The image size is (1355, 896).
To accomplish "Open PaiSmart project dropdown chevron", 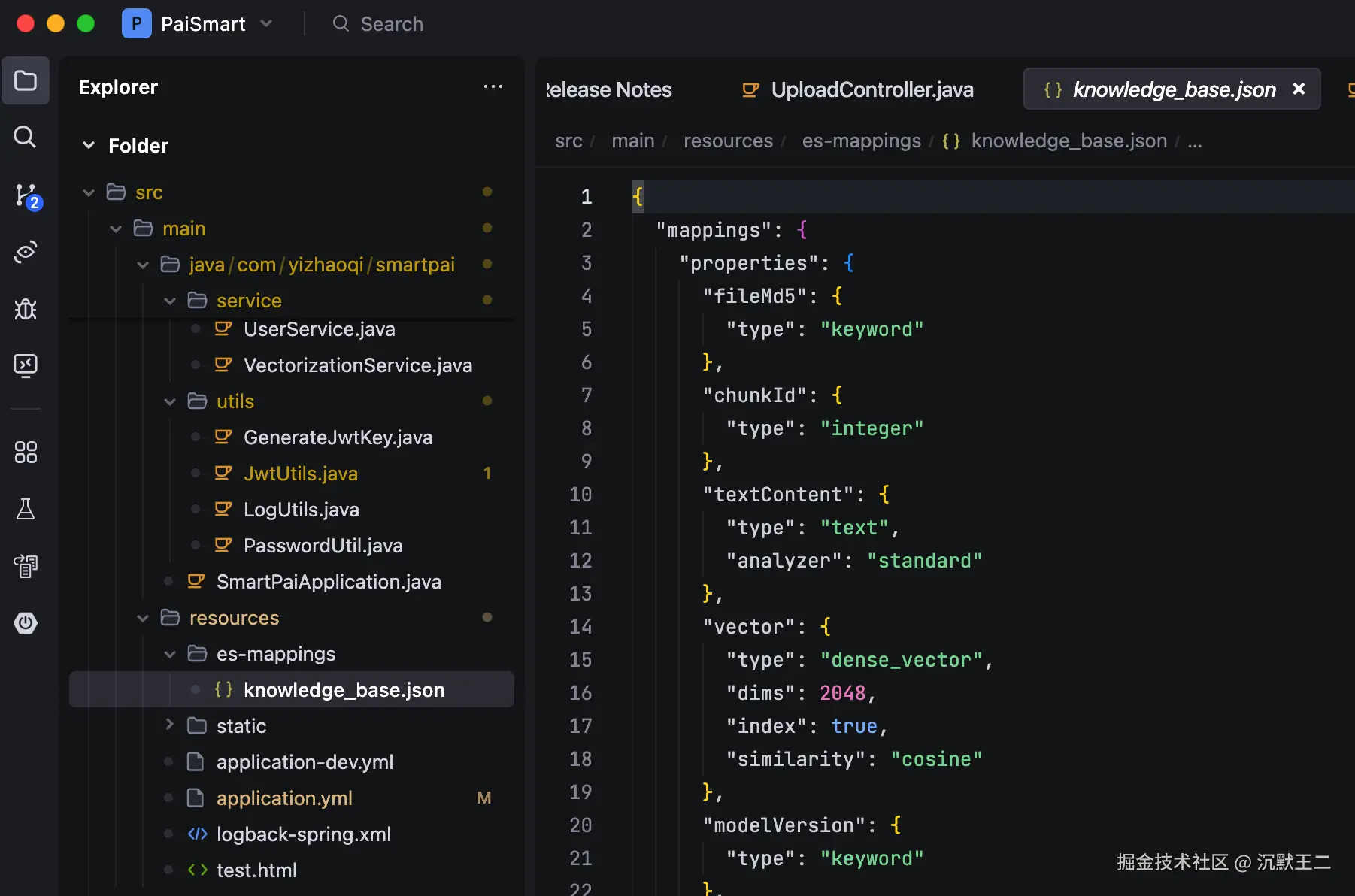I will click(266, 24).
